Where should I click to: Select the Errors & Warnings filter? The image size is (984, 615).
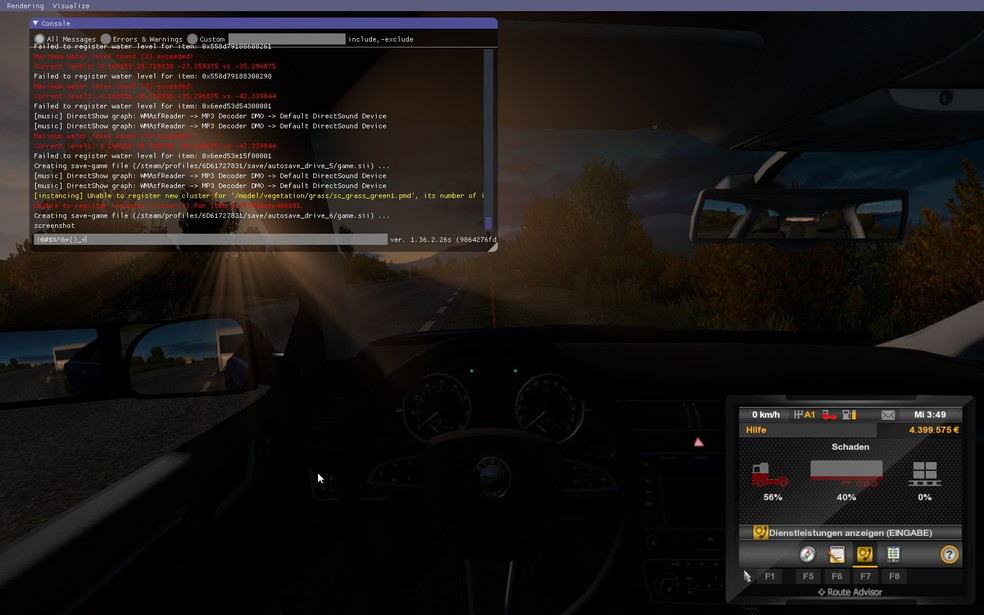[x=105, y=39]
